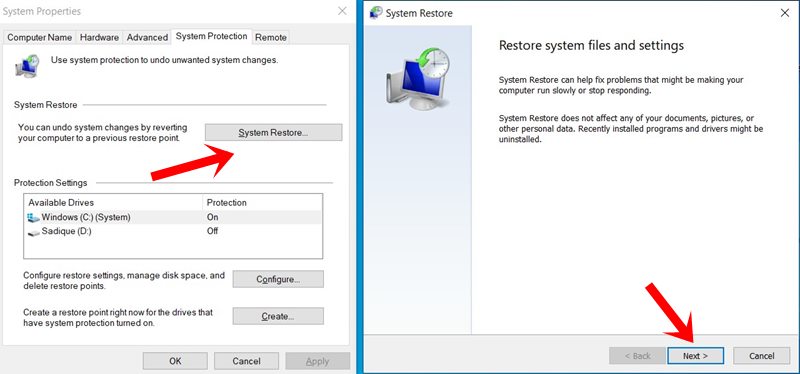Switch to the Advanced tab

point(147,37)
